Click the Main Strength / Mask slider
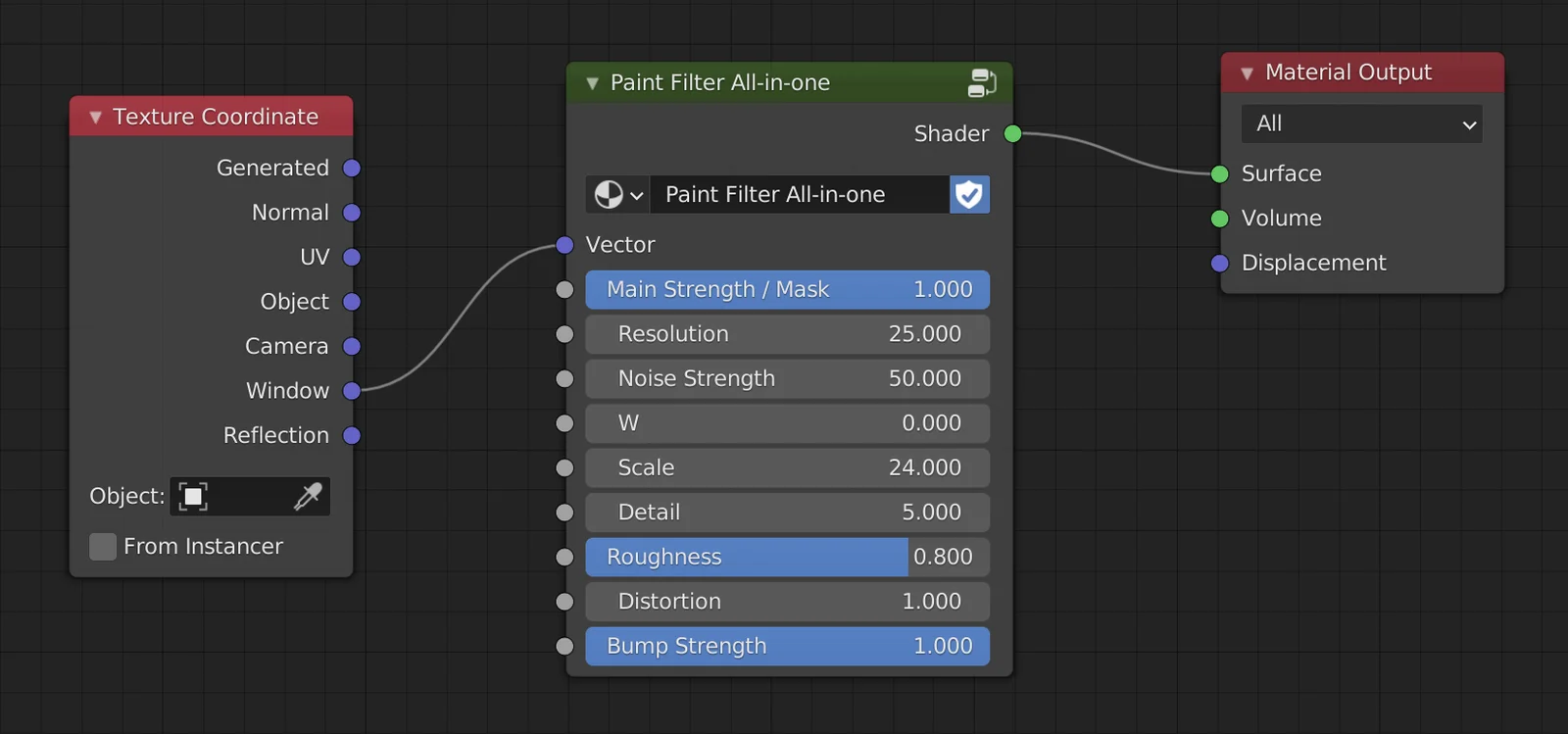 coord(788,290)
